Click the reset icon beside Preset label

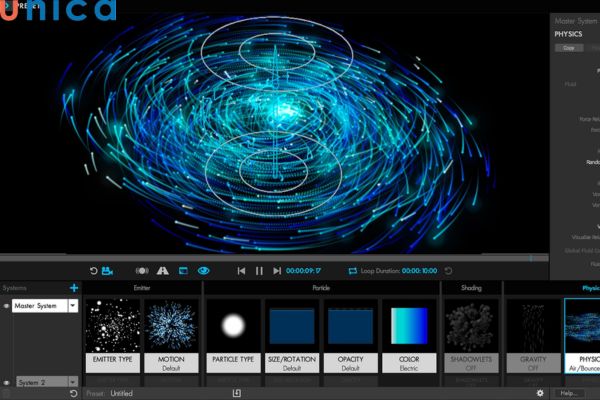coord(73,393)
